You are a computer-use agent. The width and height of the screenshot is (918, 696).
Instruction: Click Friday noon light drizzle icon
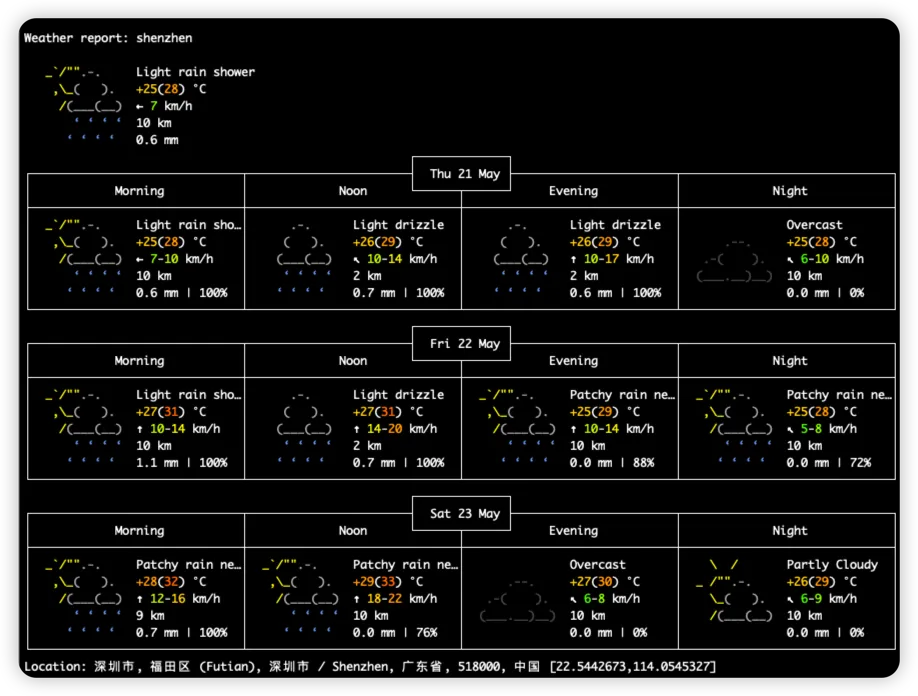[x=304, y=428]
